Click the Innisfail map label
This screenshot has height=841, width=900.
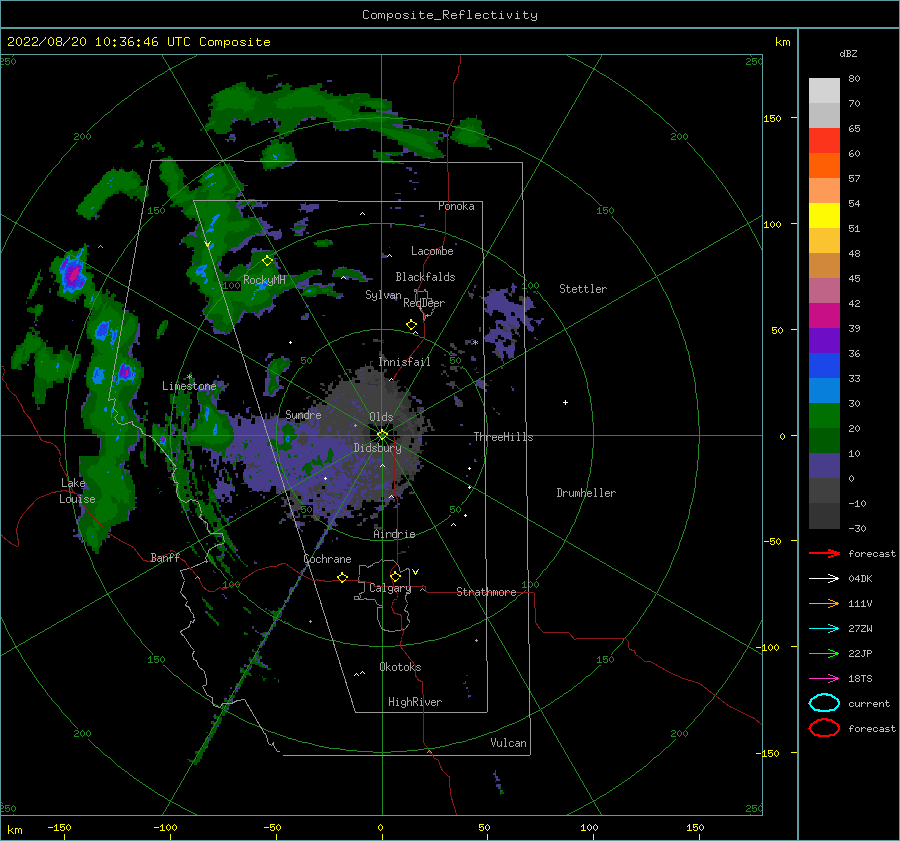[x=404, y=362]
